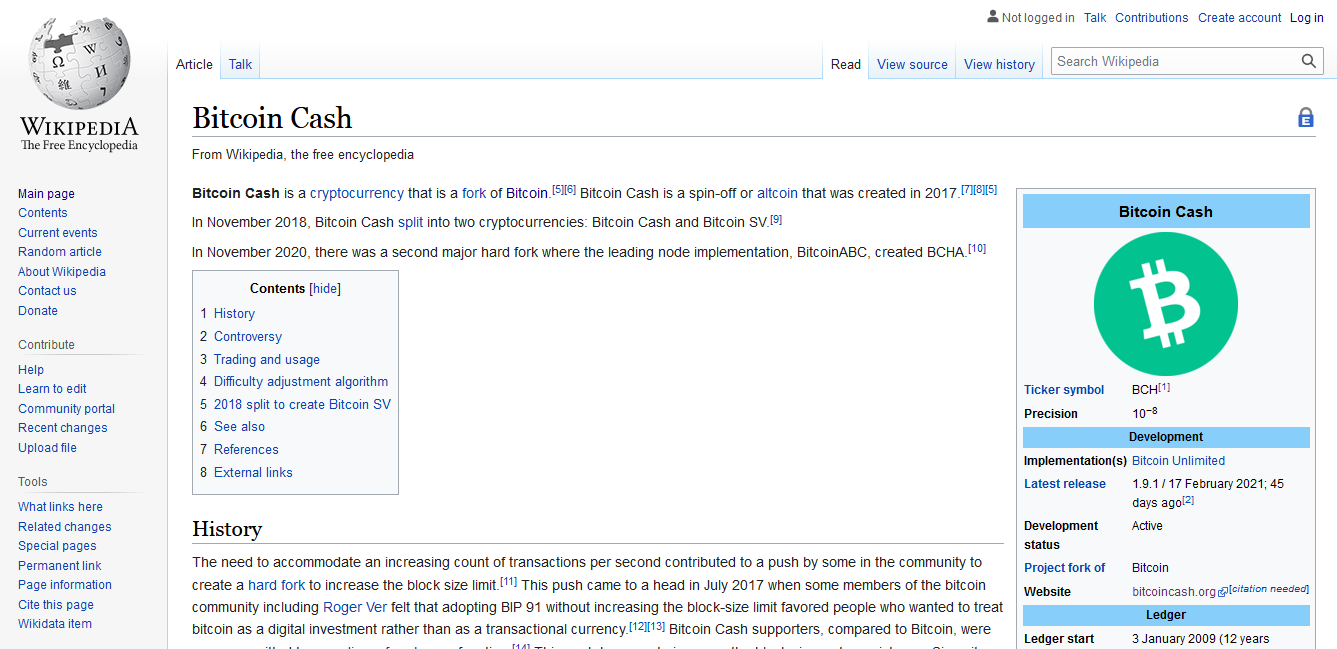Click the citation needed tag
The image size is (1337, 649).
pyautogui.click(x=1269, y=589)
